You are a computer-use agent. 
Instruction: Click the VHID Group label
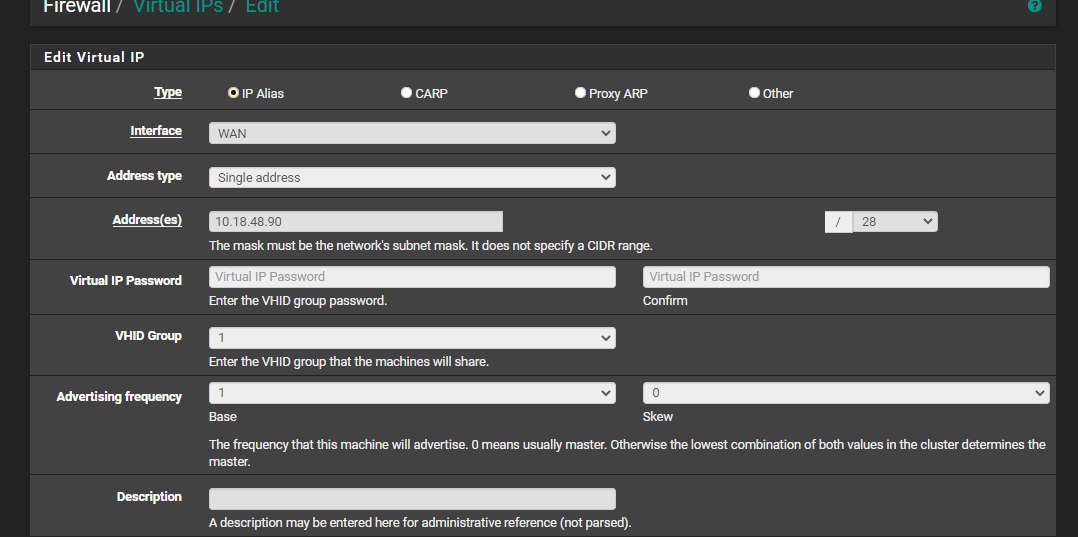148,336
